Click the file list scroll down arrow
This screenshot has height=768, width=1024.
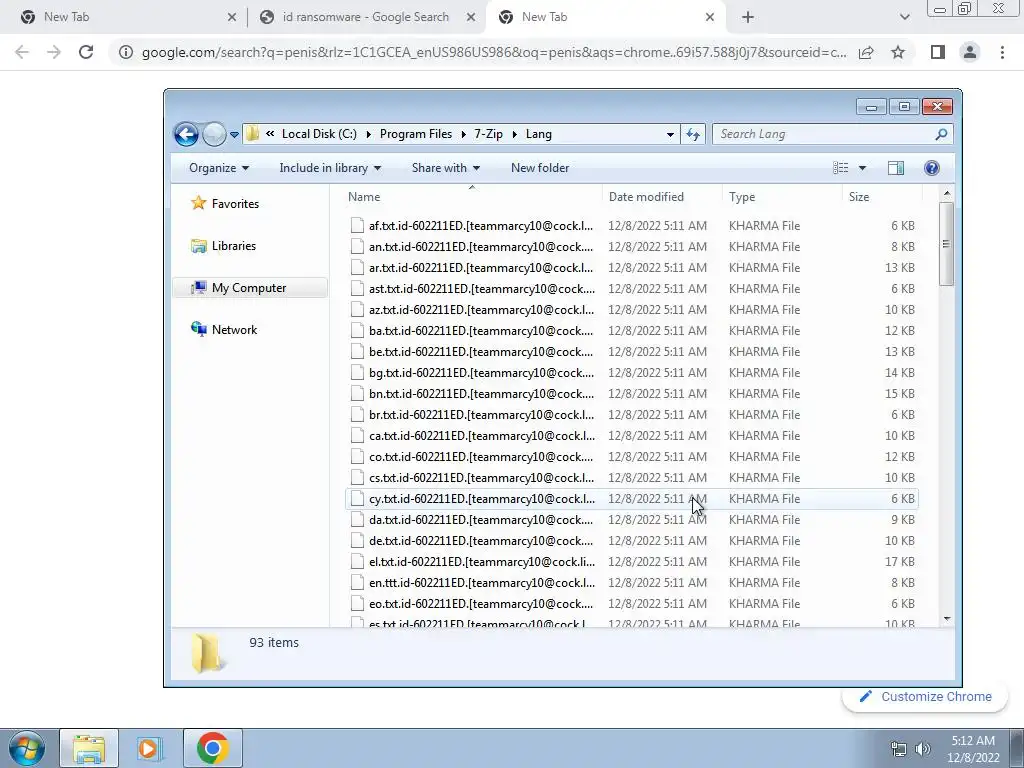click(x=947, y=618)
